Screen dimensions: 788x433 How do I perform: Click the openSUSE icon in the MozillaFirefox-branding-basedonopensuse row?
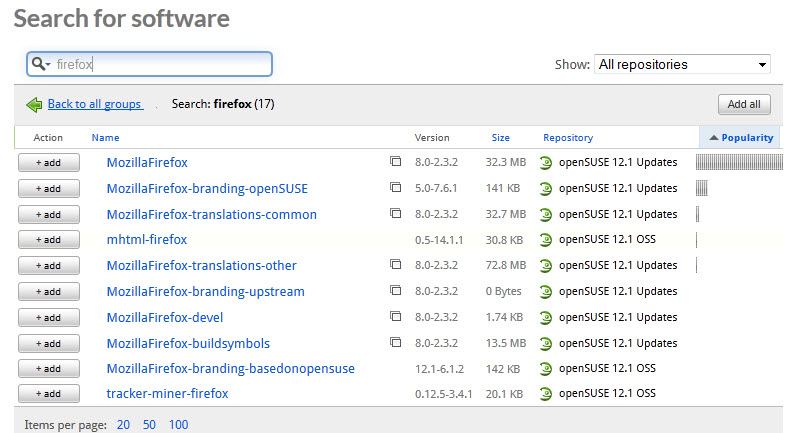546,369
